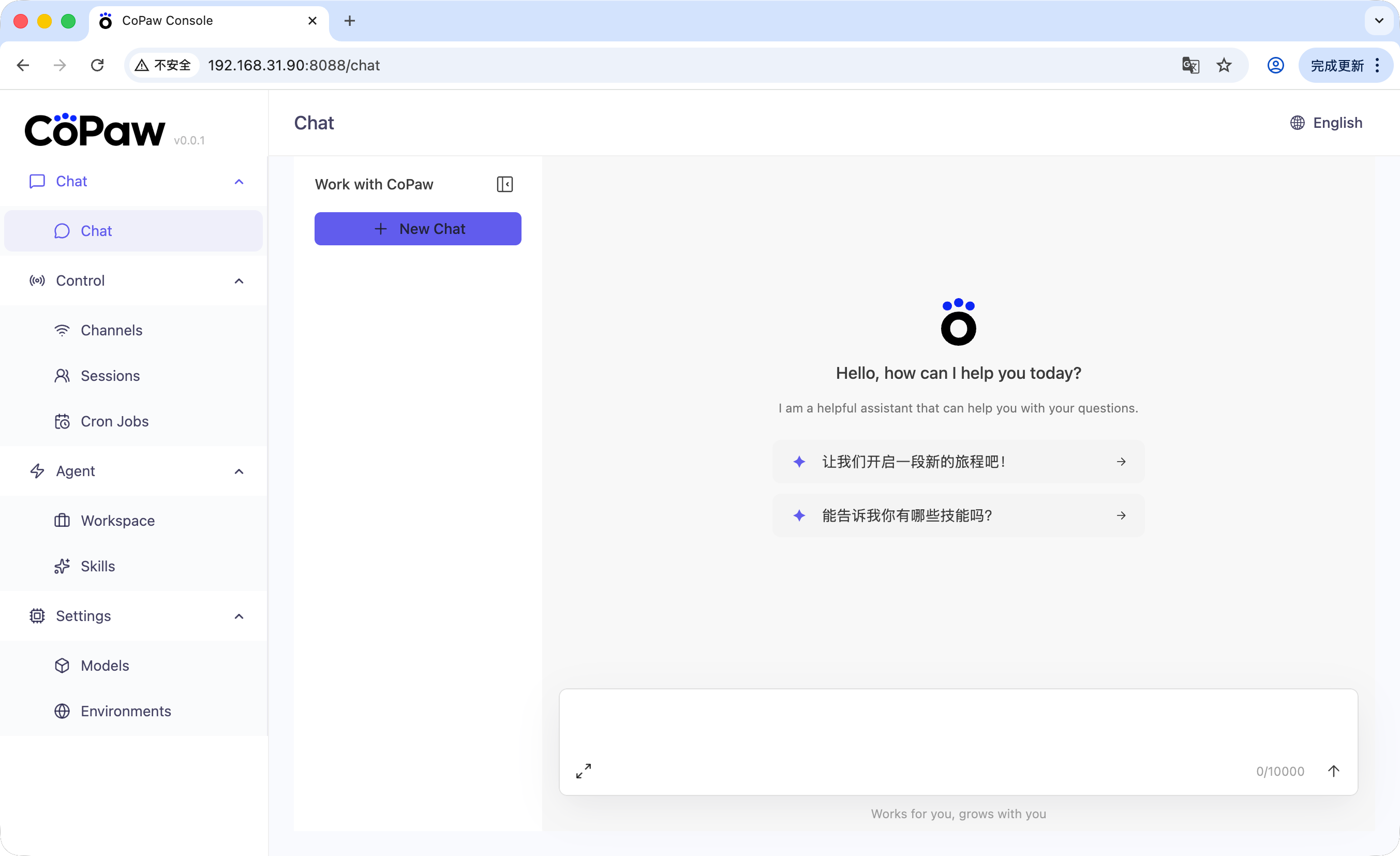
Task: Open a new browser tab
Action: pyautogui.click(x=349, y=21)
